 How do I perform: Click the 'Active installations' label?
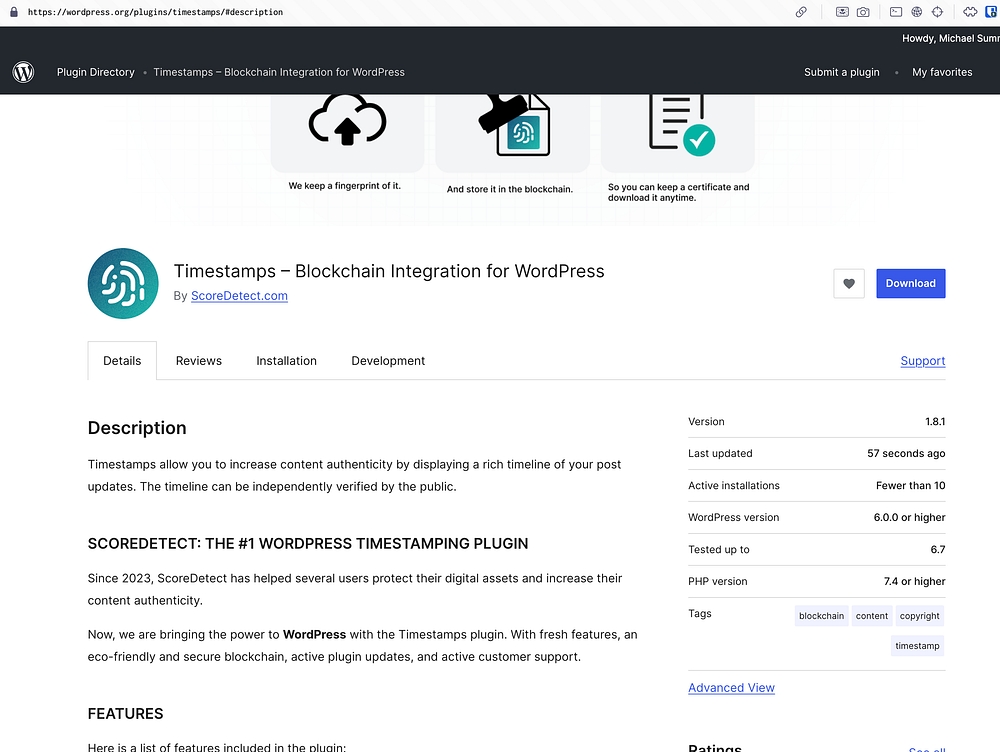pyautogui.click(x=733, y=485)
